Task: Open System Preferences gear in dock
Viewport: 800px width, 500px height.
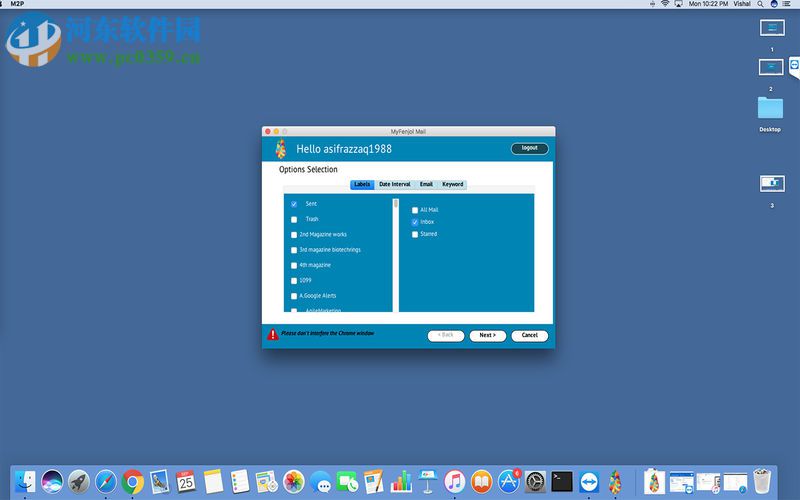Action: (535, 482)
